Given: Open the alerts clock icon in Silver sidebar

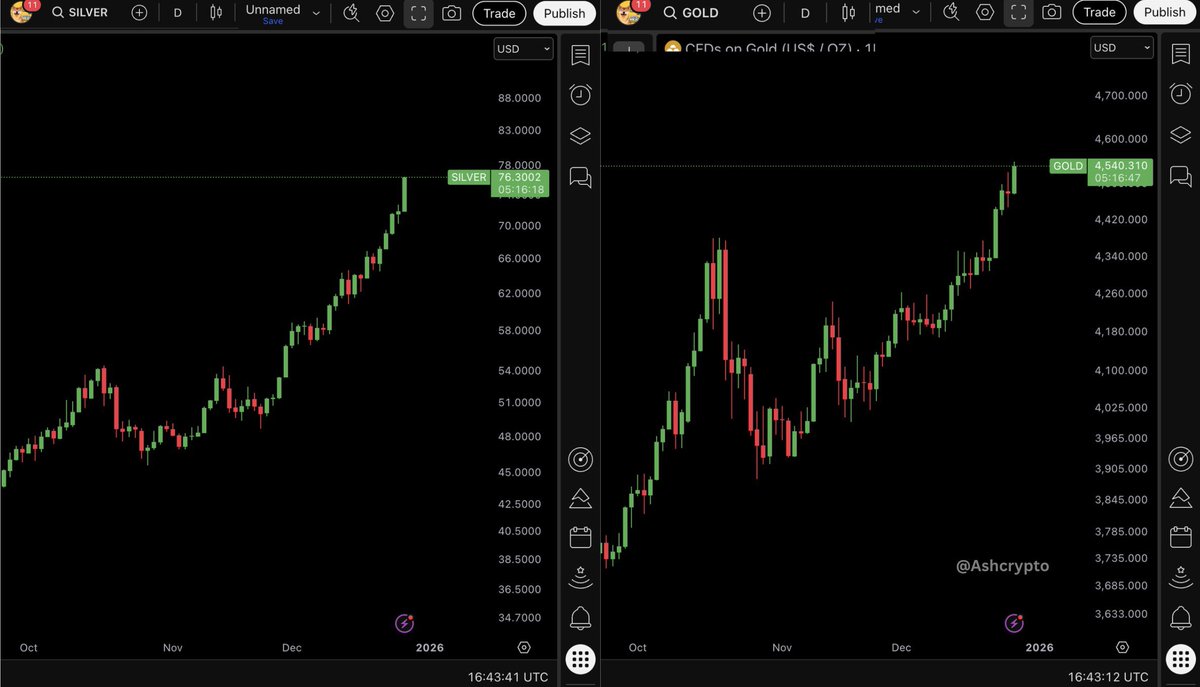Looking at the screenshot, I should [x=580, y=95].
